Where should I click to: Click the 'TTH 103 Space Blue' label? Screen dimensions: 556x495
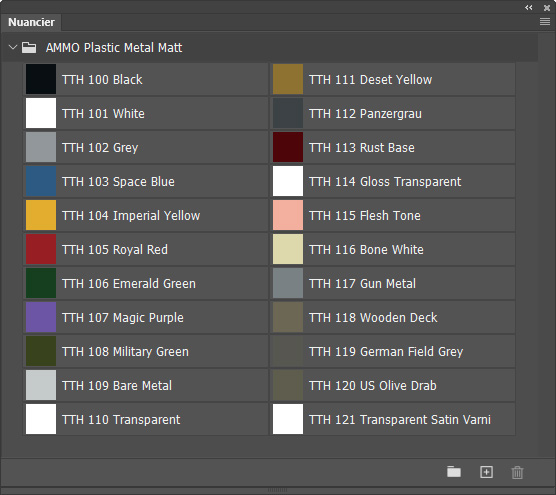(118, 182)
